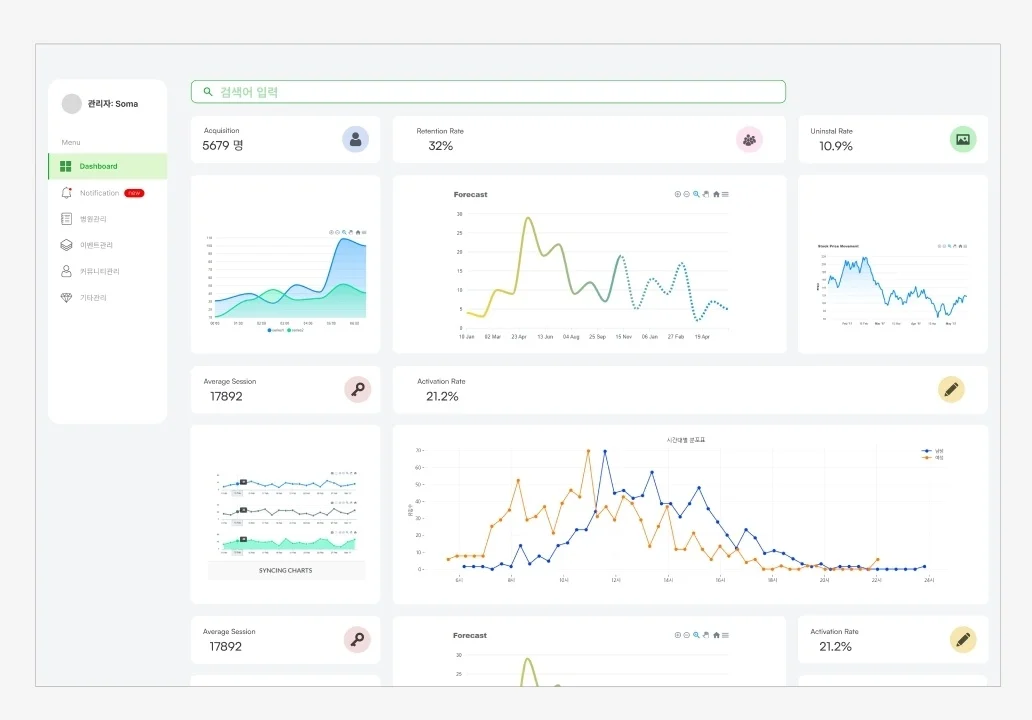Click the '32%' Retention Rate value

[x=440, y=146]
